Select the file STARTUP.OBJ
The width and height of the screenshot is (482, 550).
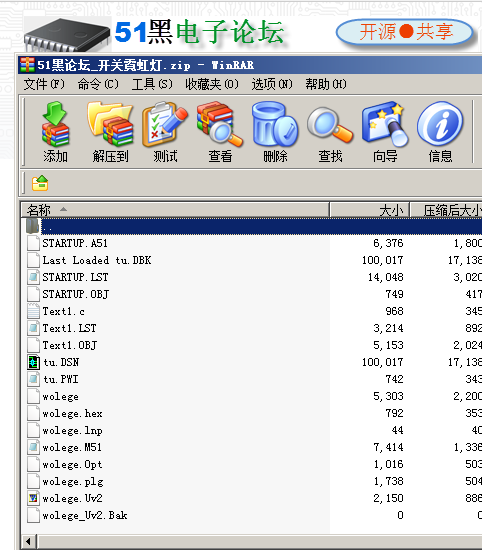tap(76, 294)
